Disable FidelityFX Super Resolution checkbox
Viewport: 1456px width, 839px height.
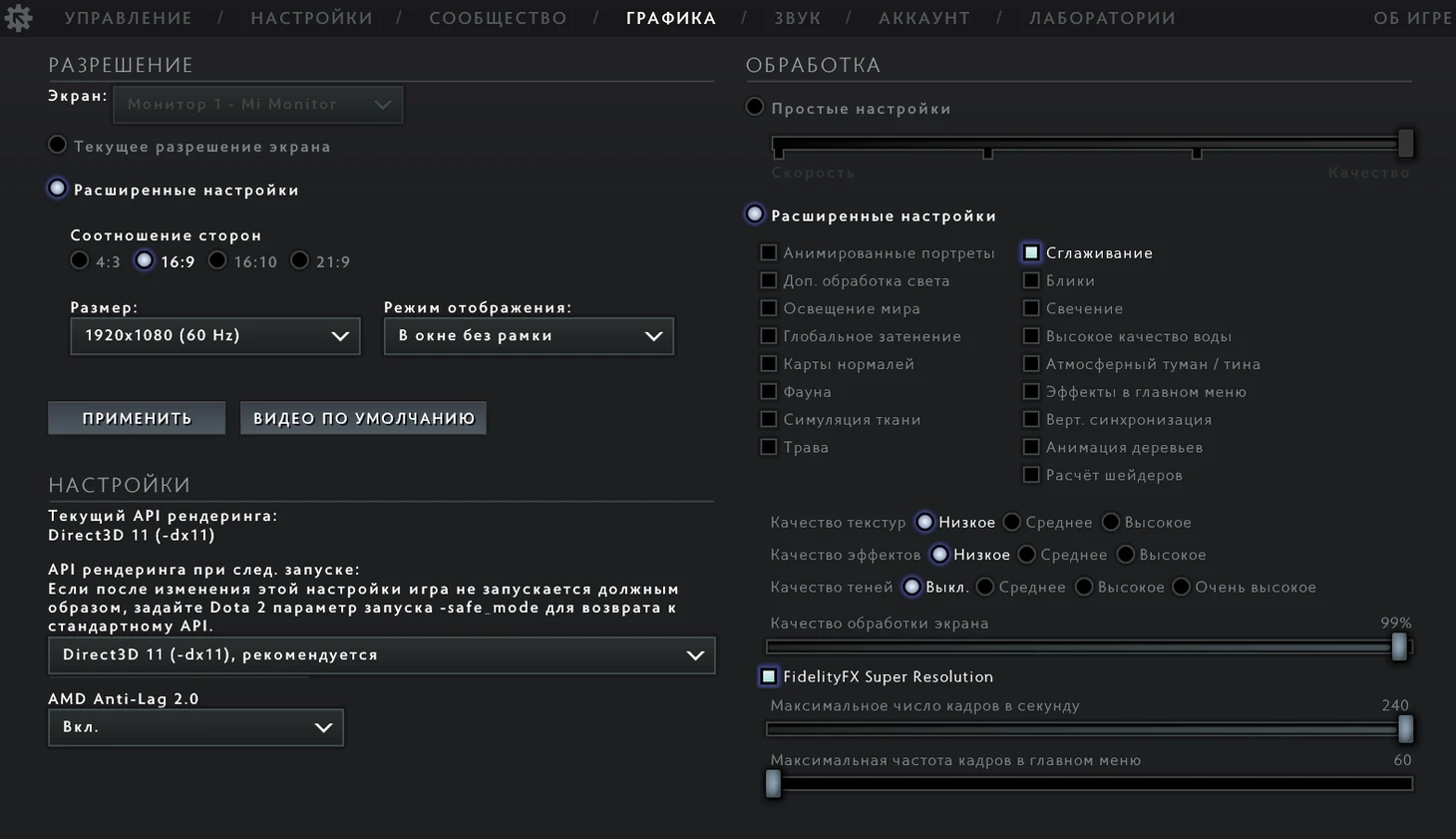(769, 676)
